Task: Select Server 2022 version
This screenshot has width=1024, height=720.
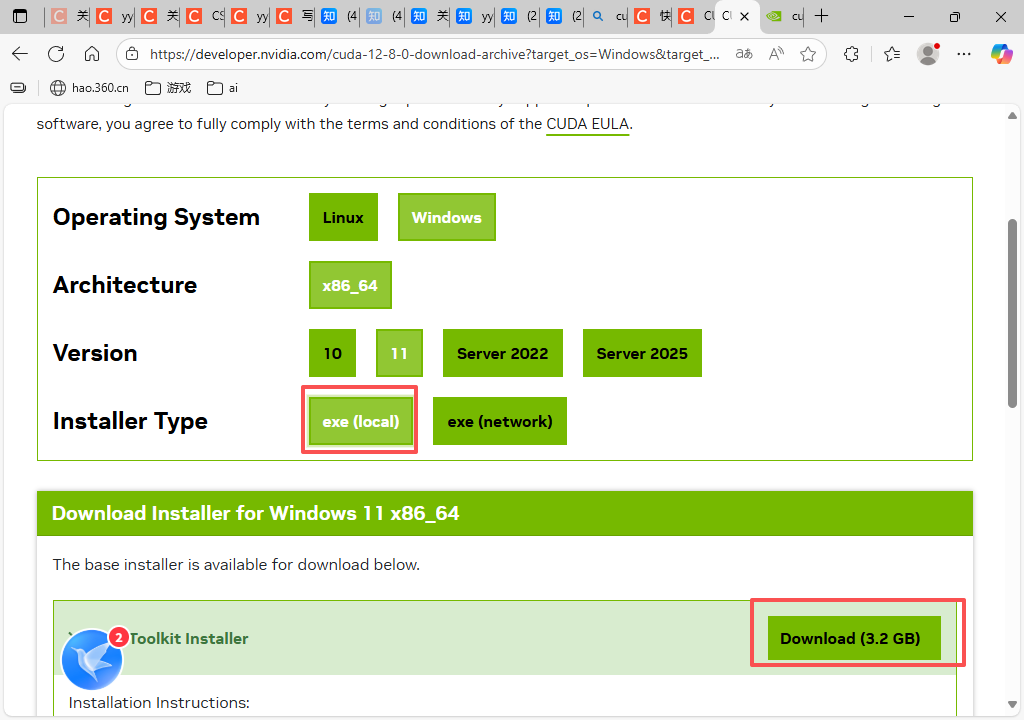Action: (503, 353)
